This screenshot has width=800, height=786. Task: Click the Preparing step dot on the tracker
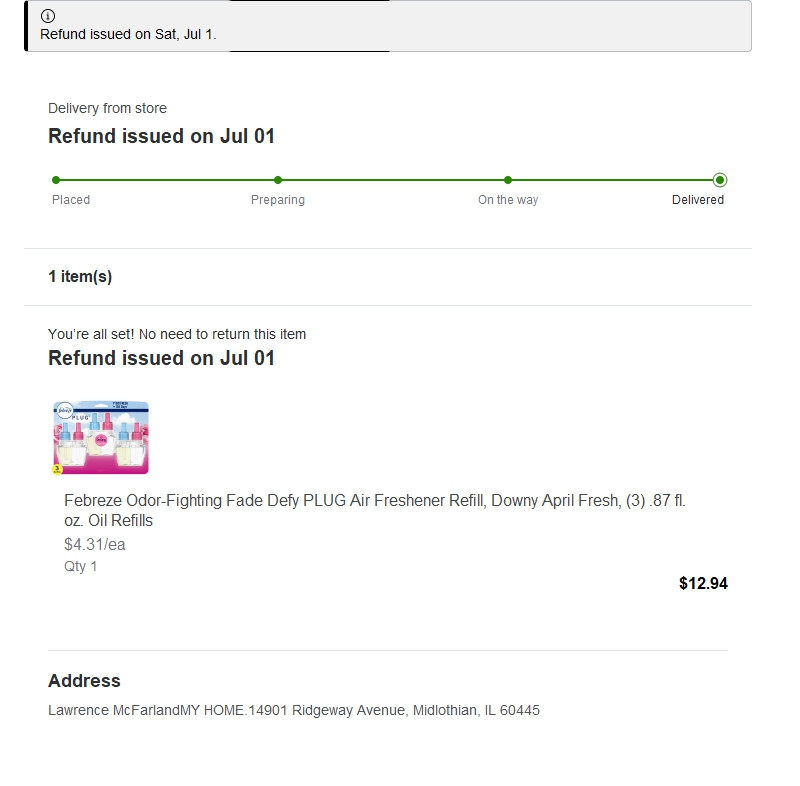pos(278,180)
